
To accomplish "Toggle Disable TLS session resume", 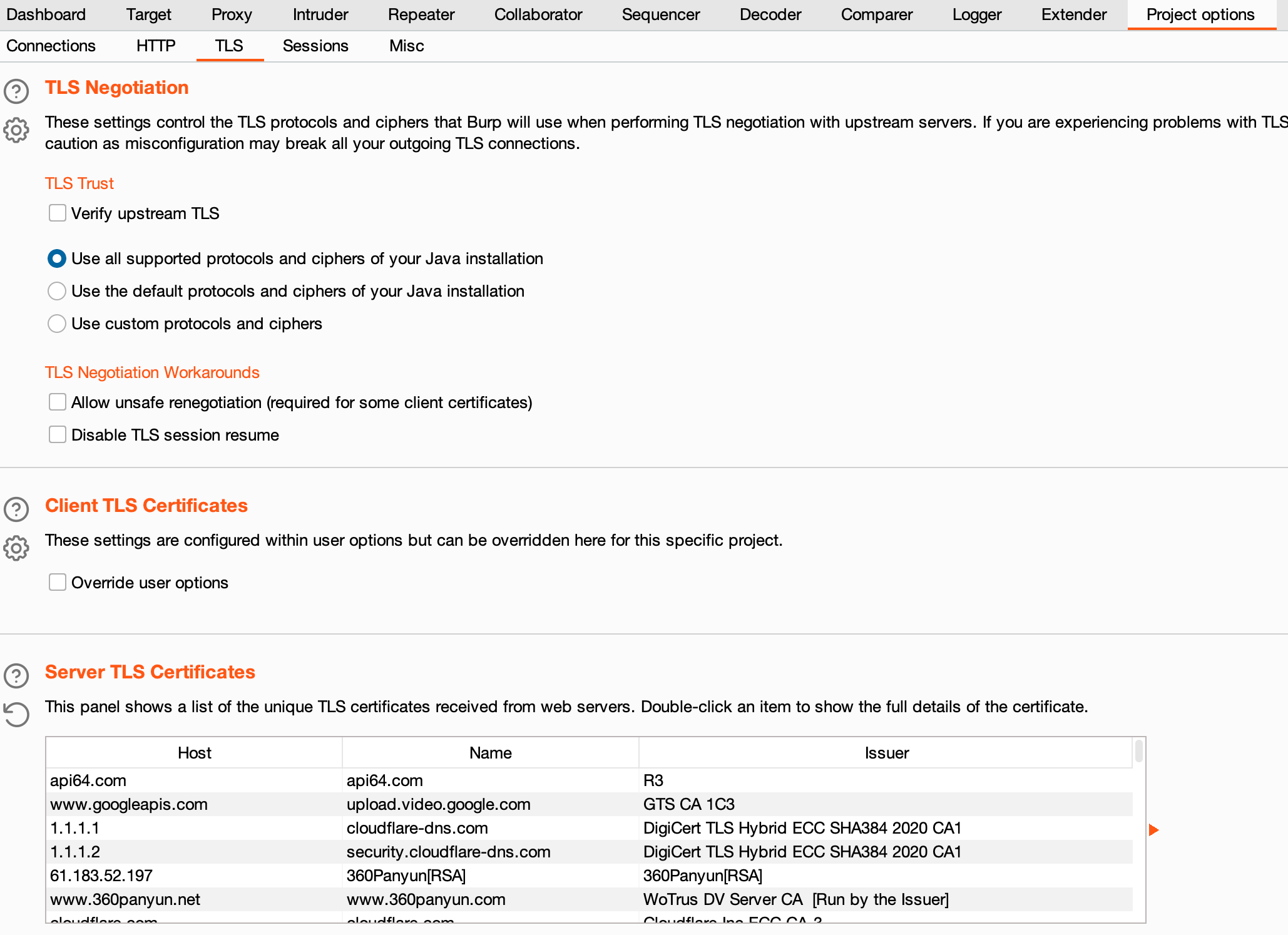I will click(58, 435).
